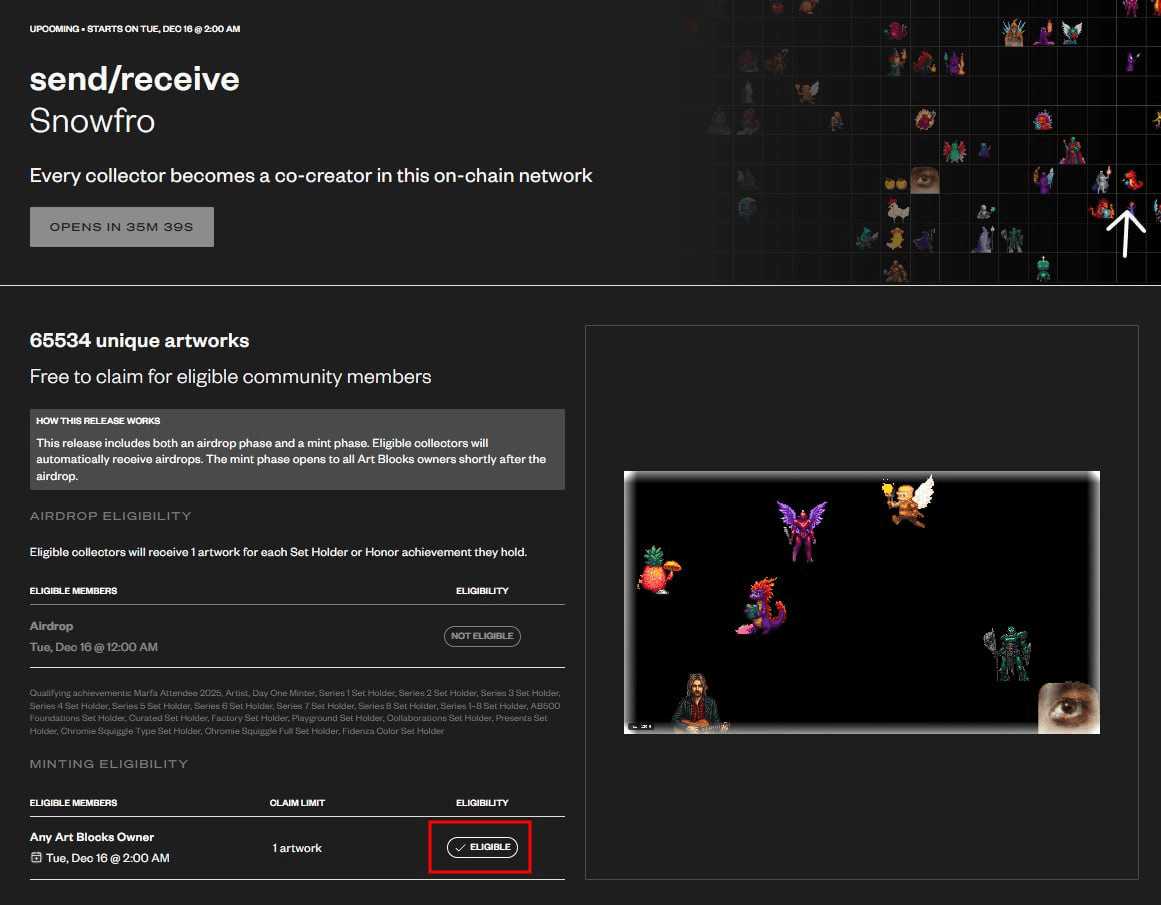Click the eye image in preview corner

point(1068,707)
